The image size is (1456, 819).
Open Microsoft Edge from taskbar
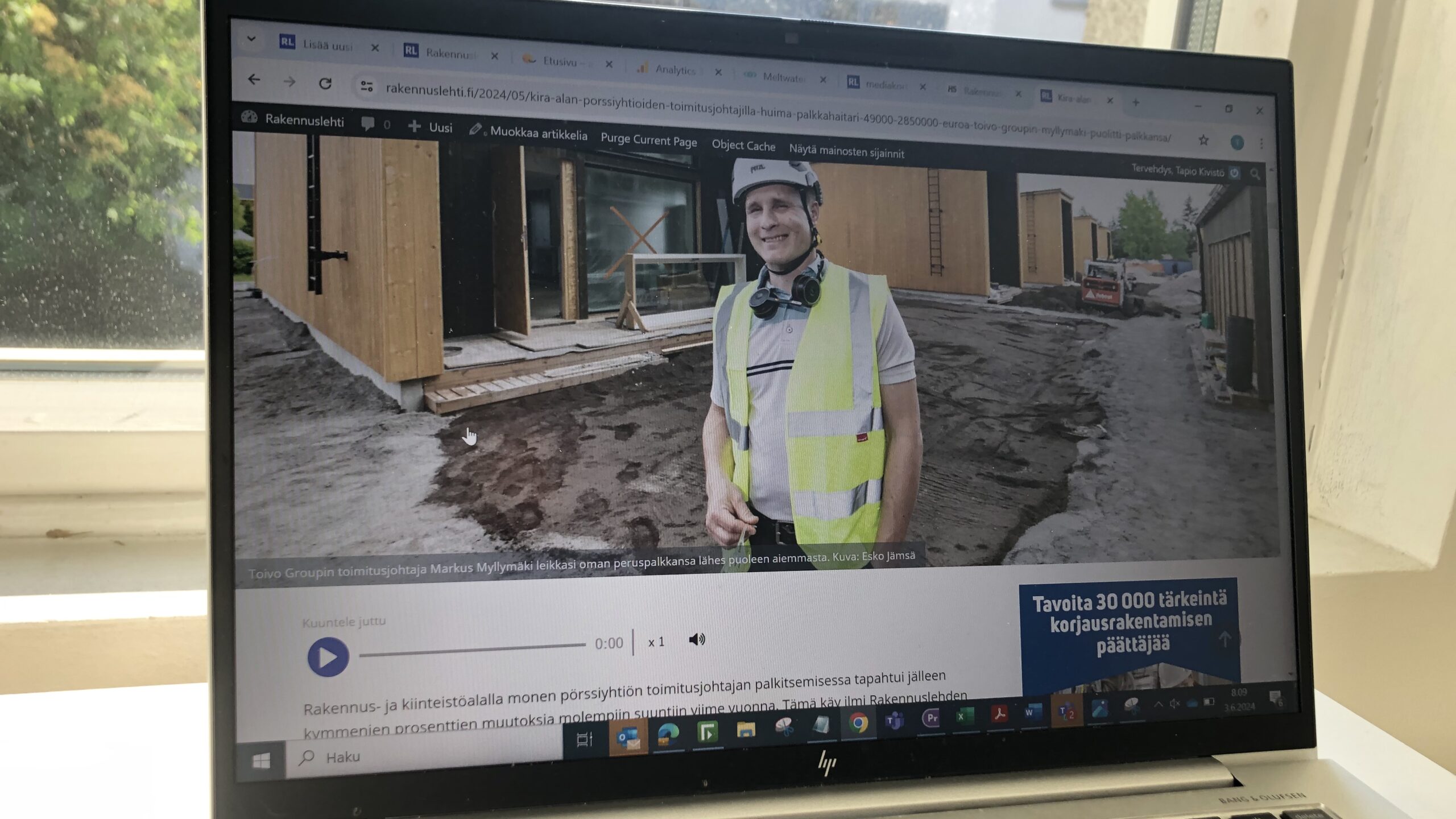pos(669,734)
